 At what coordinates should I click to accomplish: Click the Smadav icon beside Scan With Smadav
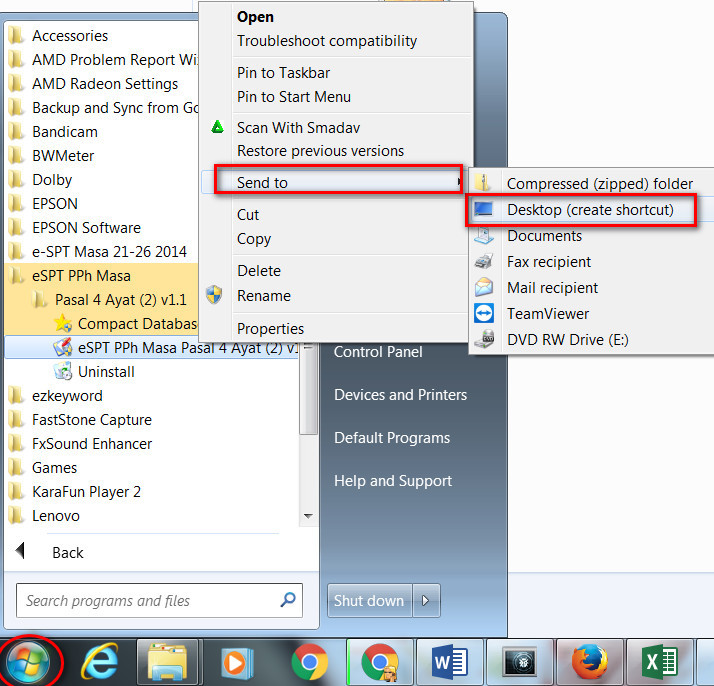218,127
